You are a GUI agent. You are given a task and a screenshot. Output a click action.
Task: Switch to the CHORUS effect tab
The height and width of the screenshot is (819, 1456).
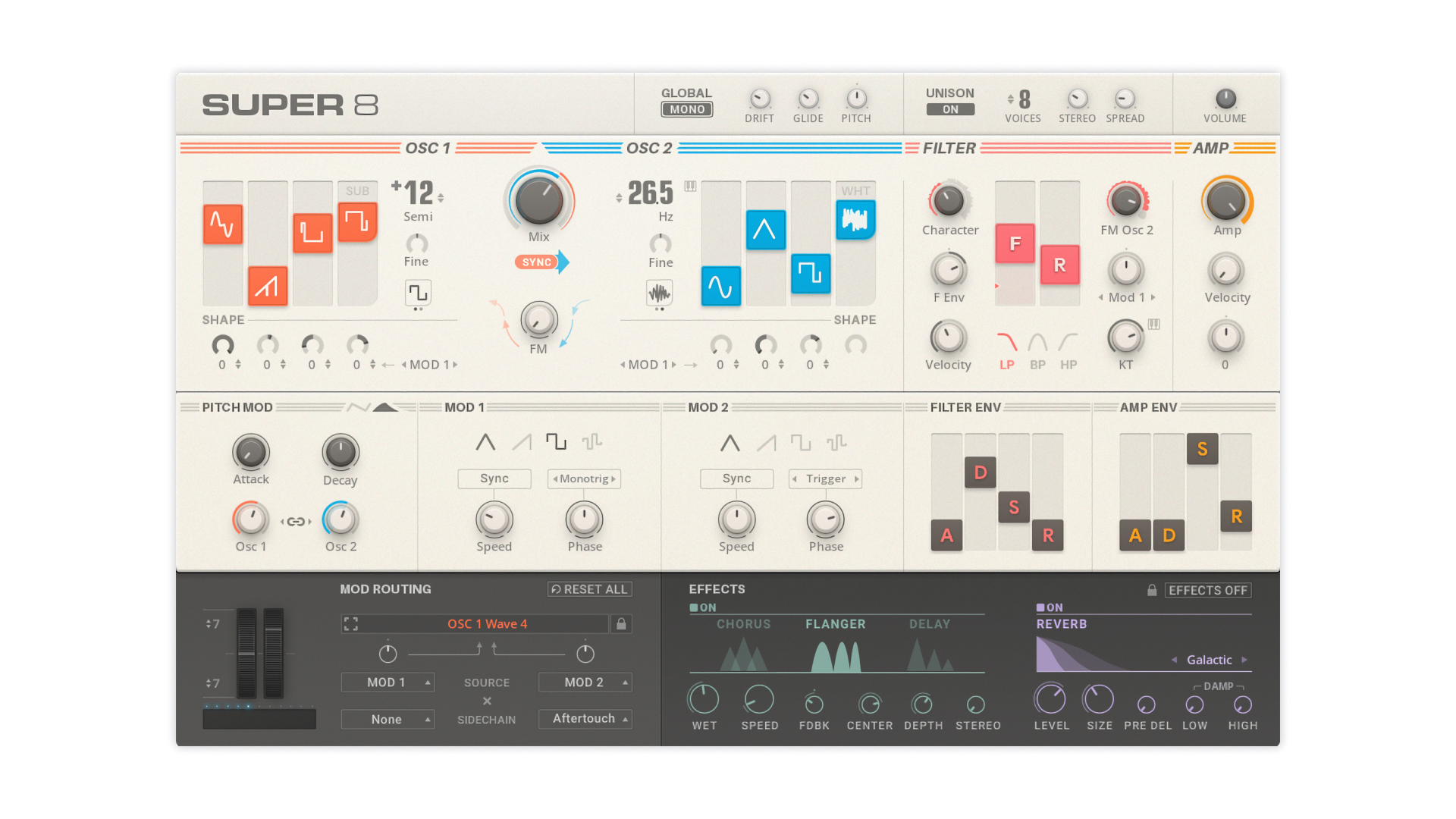[743, 624]
